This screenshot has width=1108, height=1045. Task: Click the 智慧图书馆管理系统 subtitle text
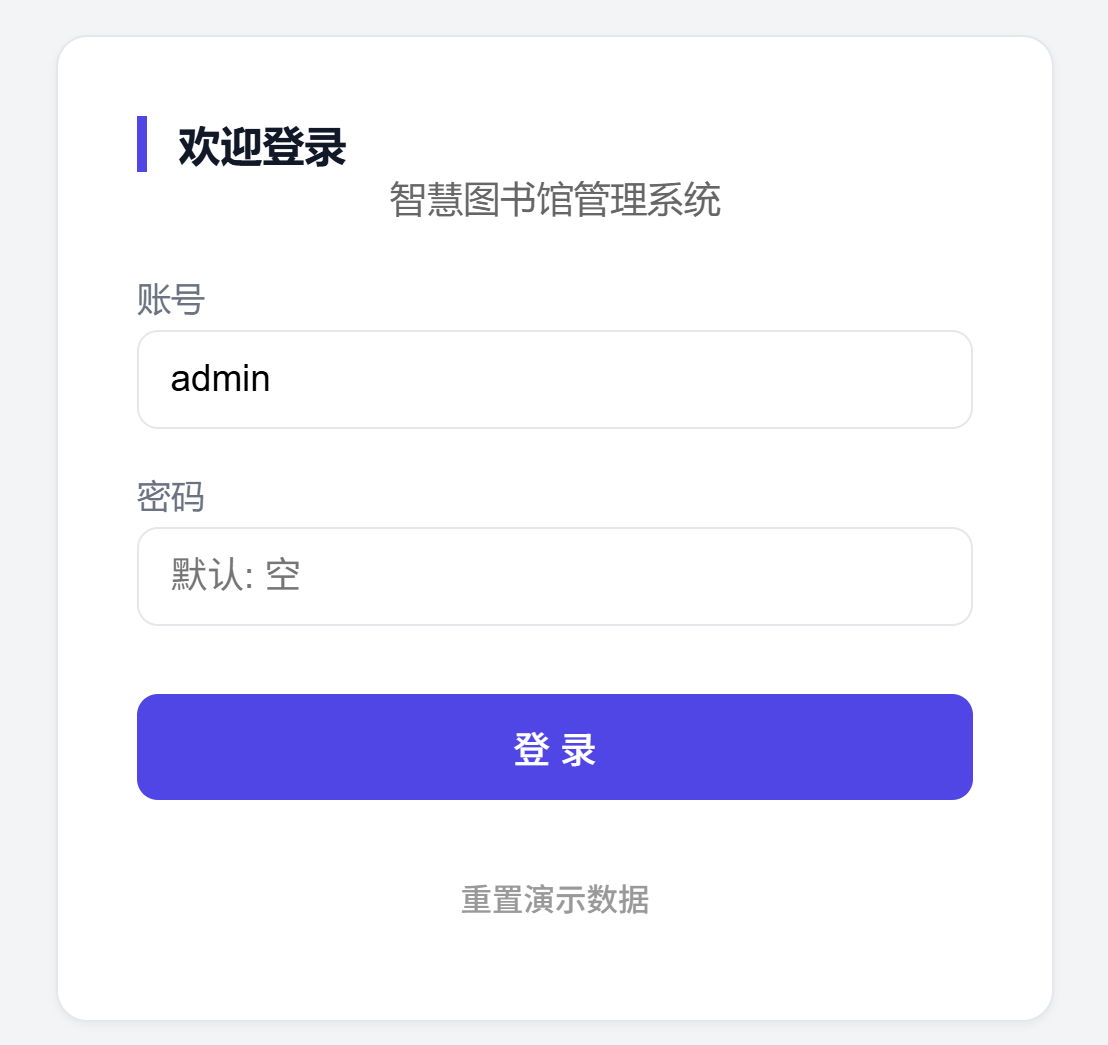[554, 199]
